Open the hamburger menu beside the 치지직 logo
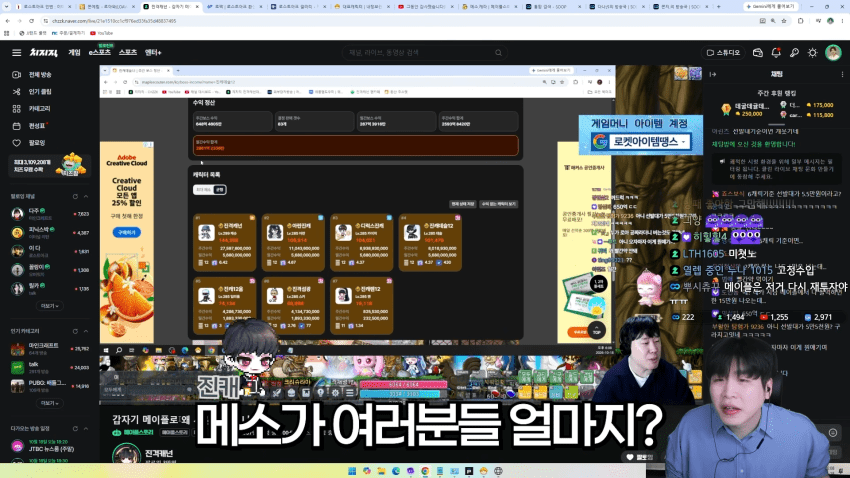 point(17,53)
